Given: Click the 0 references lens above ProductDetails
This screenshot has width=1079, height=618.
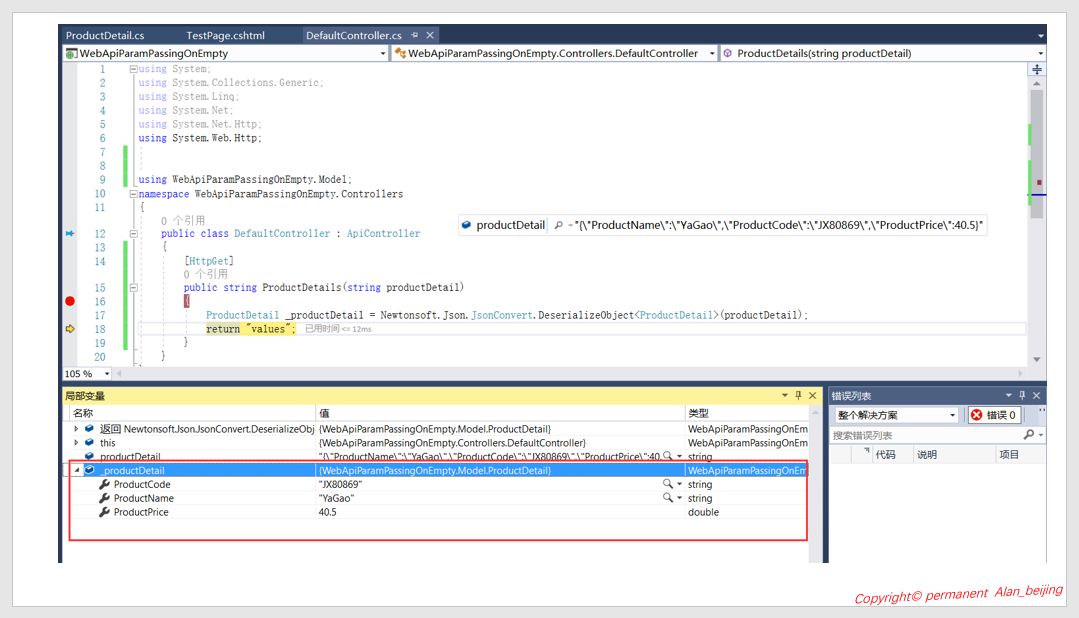Looking at the screenshot, I should coord(205,274).
